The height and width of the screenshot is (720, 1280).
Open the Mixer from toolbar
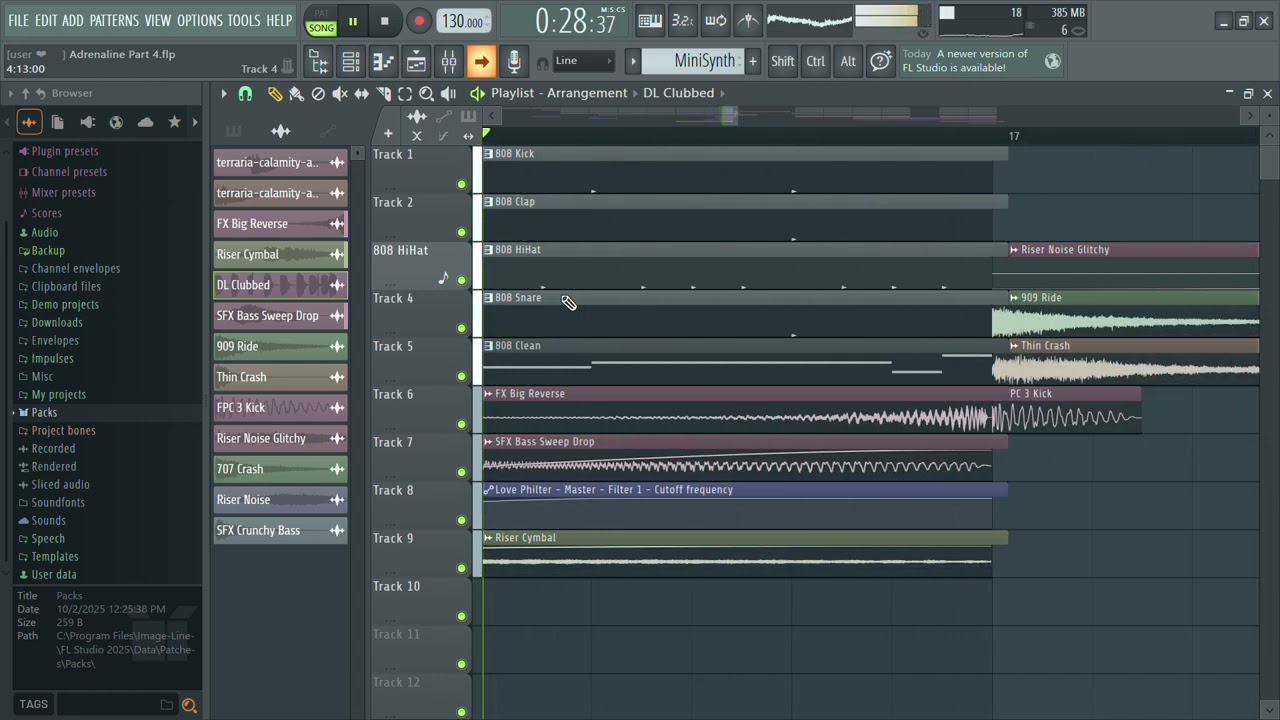pyautogui.click(x=449, y=62)
